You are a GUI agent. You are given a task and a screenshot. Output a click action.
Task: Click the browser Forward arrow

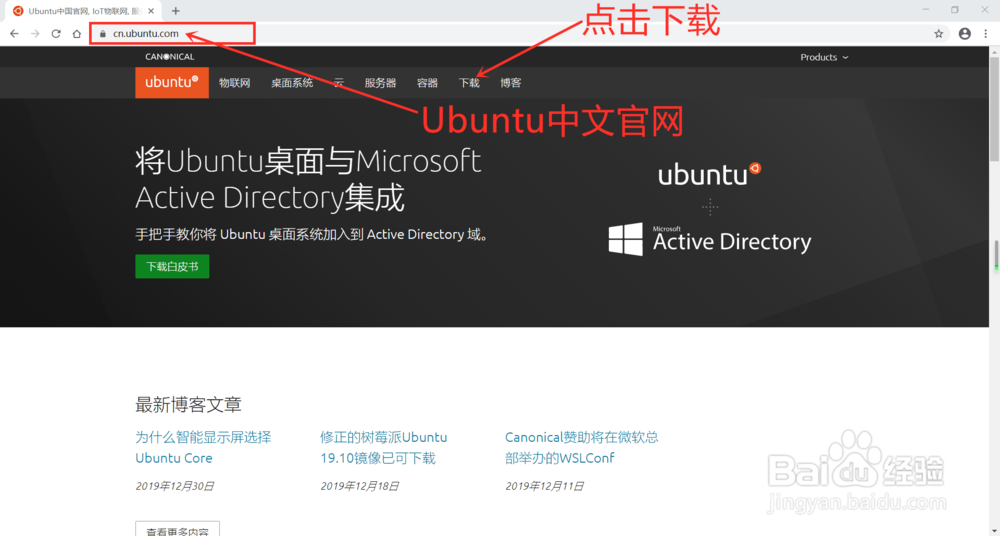[35, 34]
